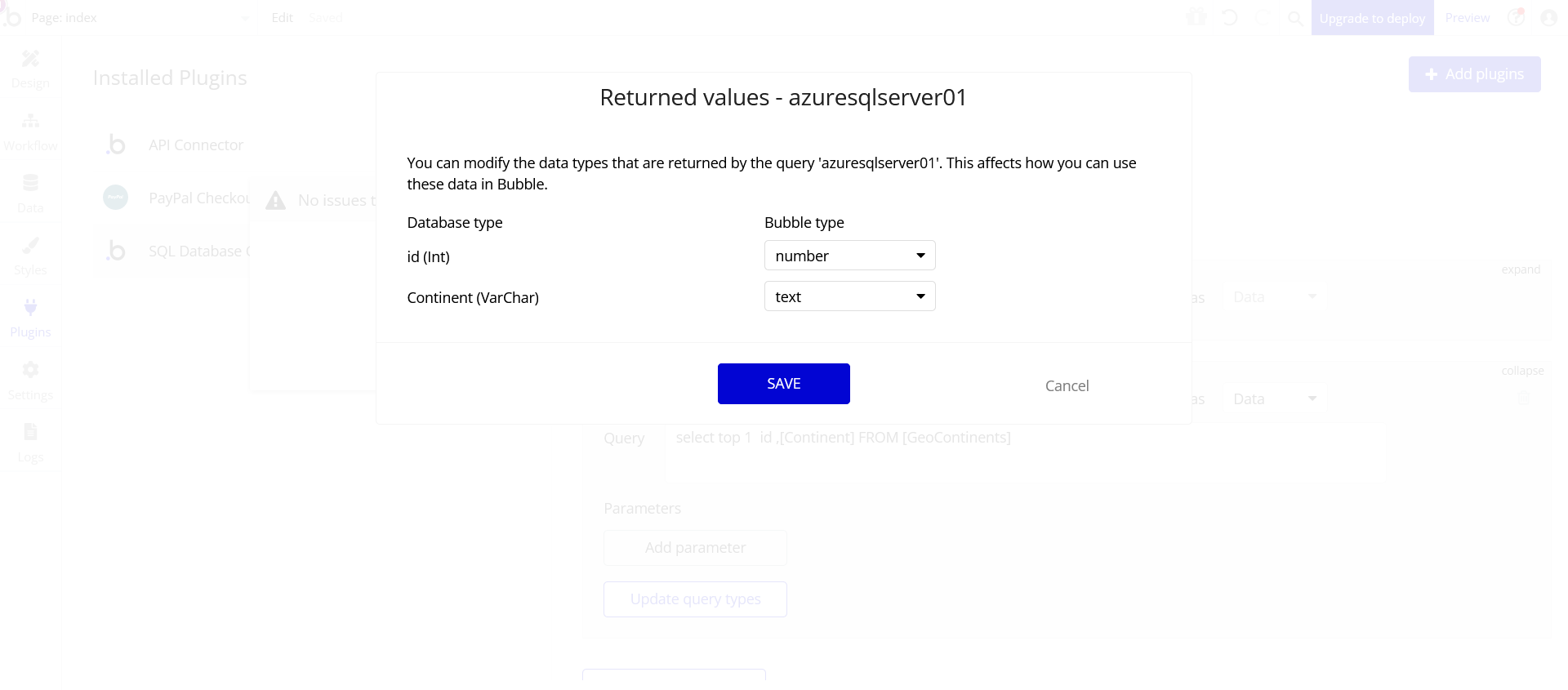Open the Logs document icon
This screenshot has height=690, width=1568.
click(x=30, y=432)
